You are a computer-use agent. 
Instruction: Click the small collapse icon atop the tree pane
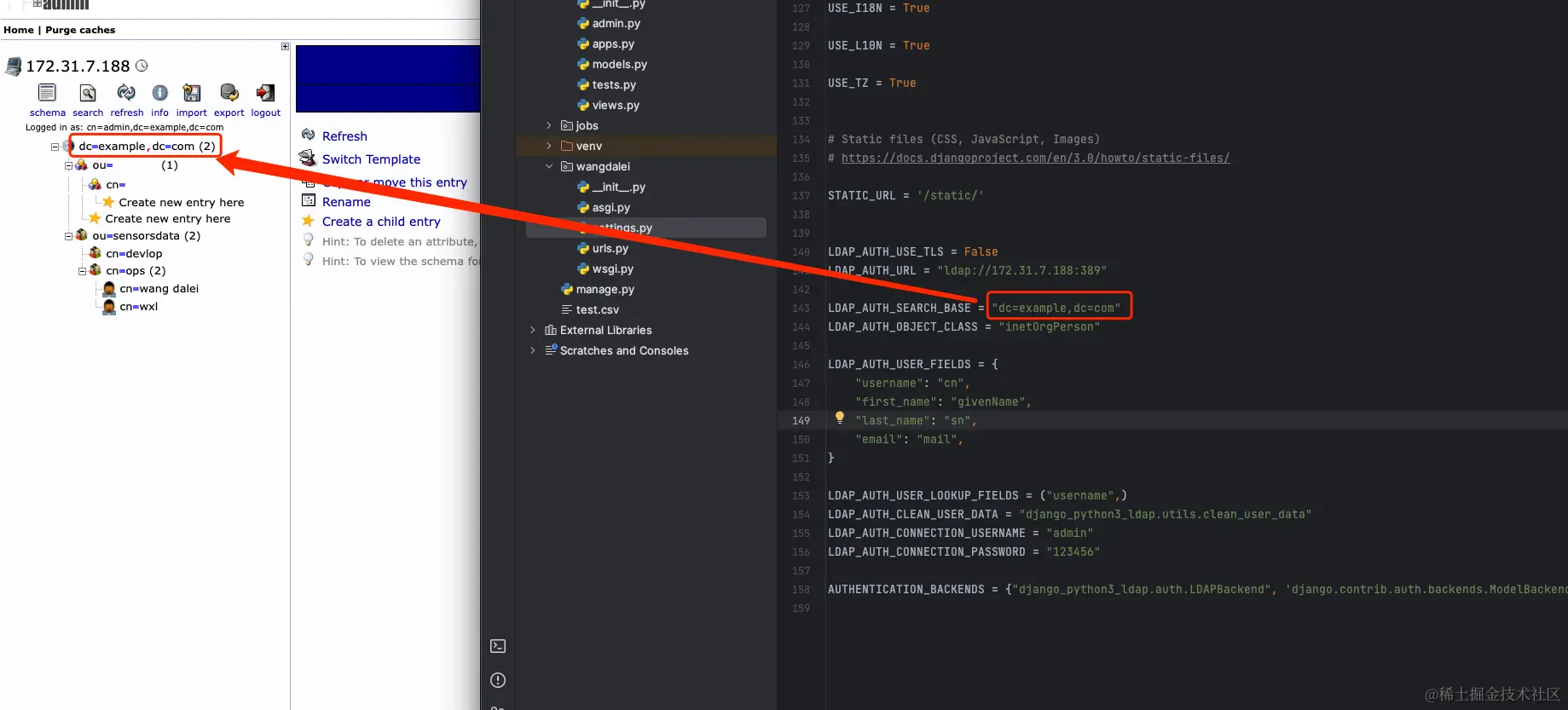[285, 46]
